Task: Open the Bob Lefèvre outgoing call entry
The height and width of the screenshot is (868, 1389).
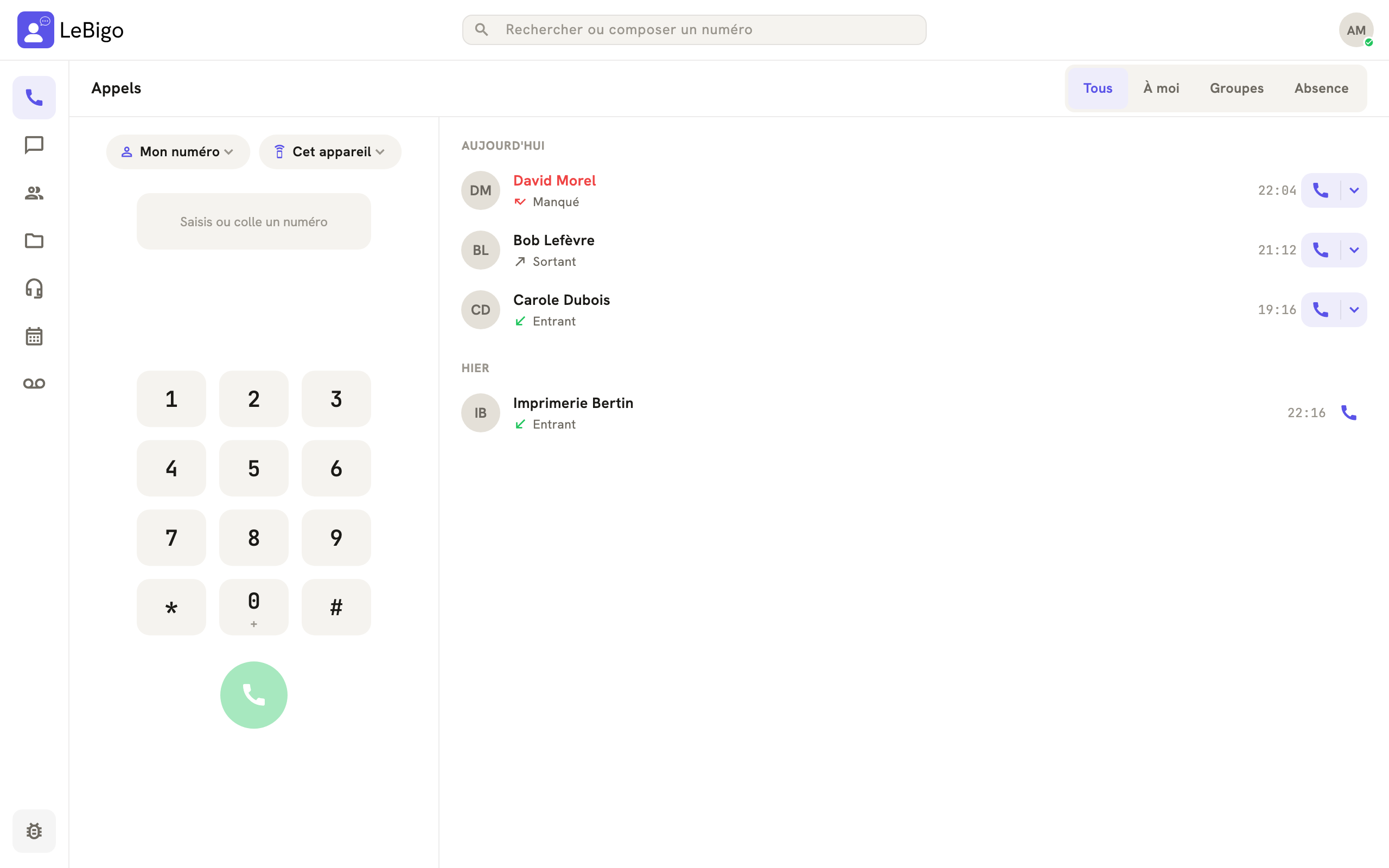Action: 914,250
